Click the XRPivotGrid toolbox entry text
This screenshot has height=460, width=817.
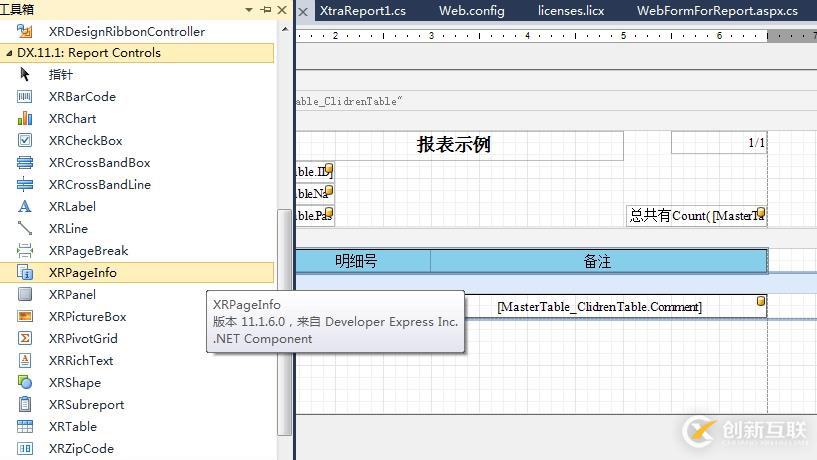pyautogui.click(x=83, y=338)
